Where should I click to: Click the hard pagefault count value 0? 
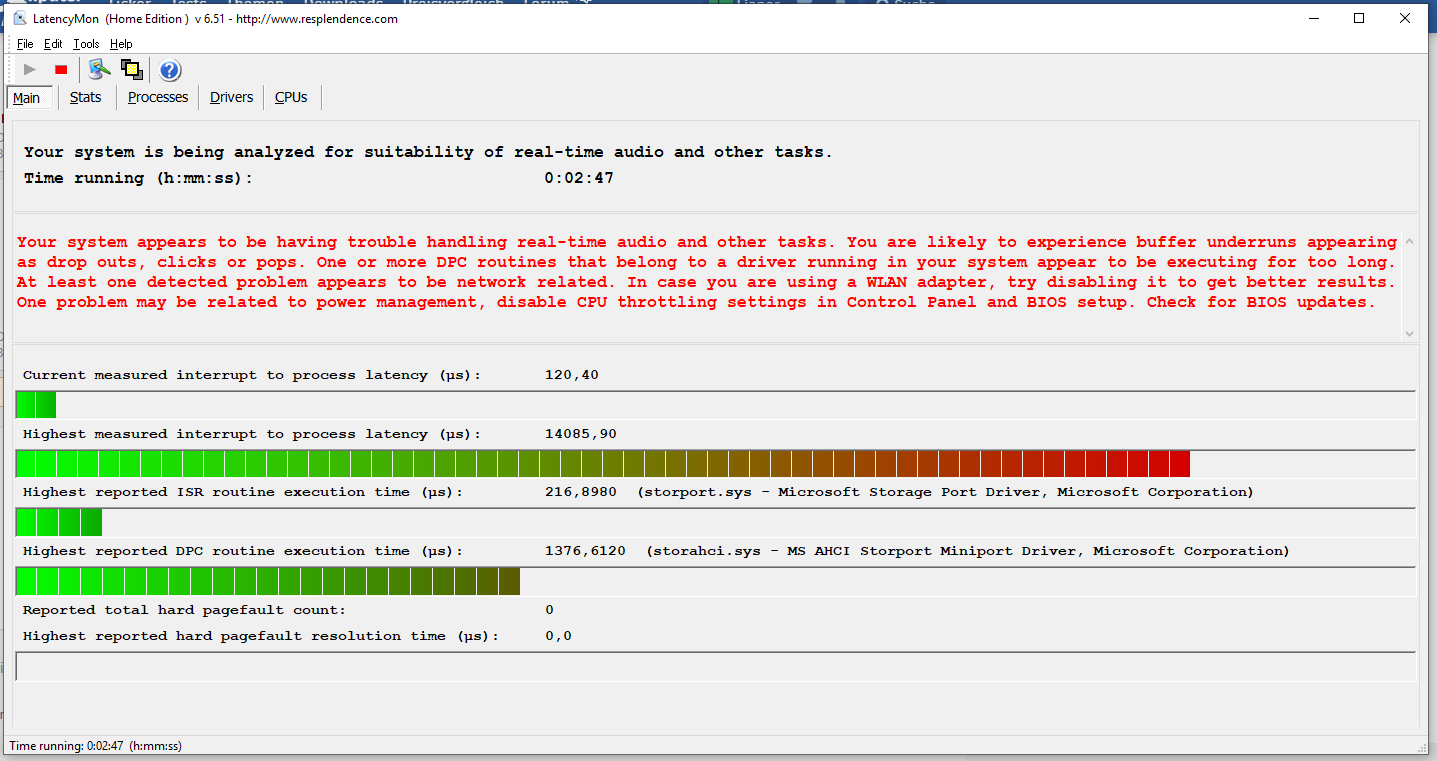pyautogui.click(x=550, y=610)
